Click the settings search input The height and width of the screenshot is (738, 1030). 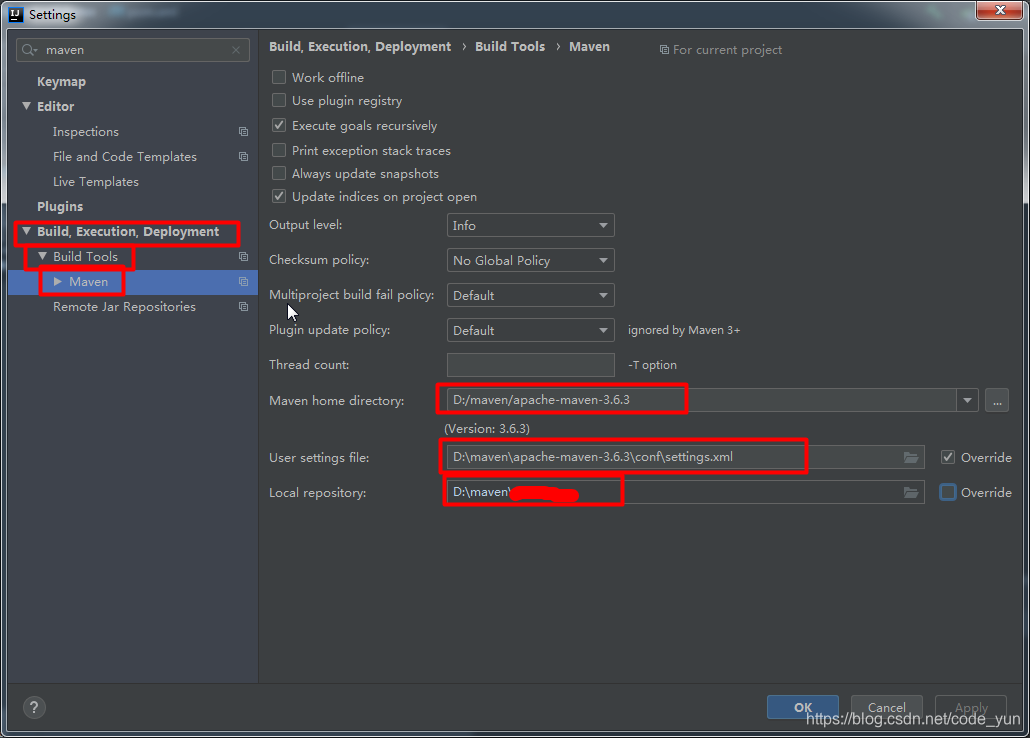coord(133,50)
